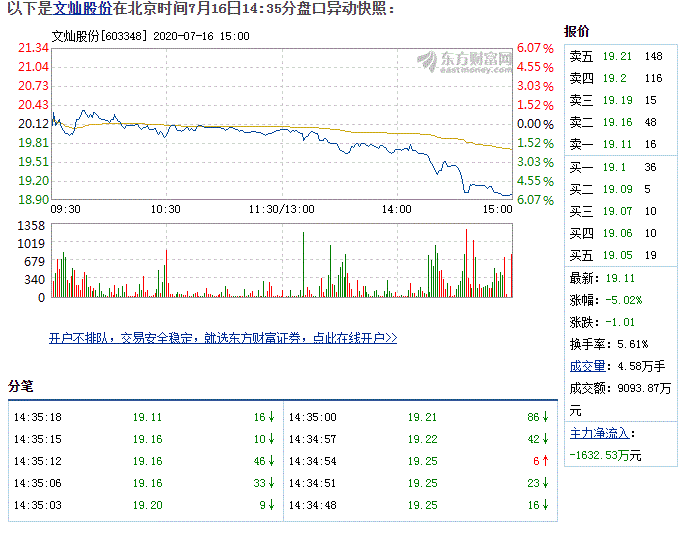Click the 最新 value 19.11
The image size is (681, 533).
click(x=620, y=278)
